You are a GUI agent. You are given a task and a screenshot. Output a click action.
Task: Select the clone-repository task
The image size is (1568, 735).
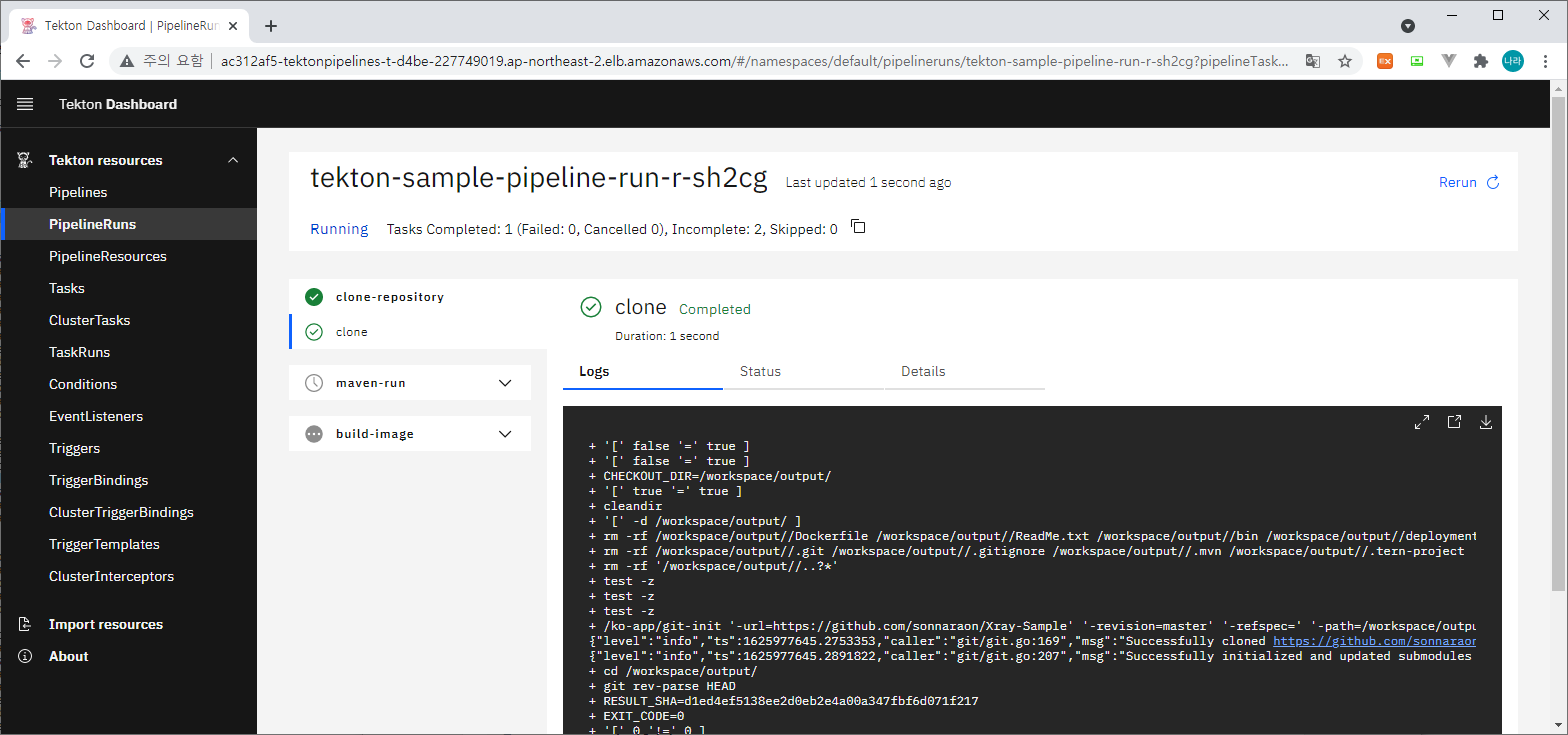[418, 297]
